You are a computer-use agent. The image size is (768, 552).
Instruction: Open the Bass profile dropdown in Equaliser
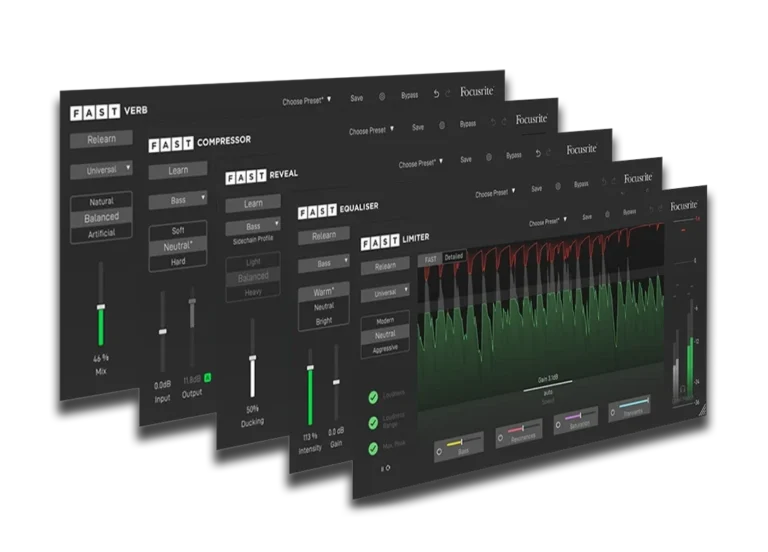(324, 263)
